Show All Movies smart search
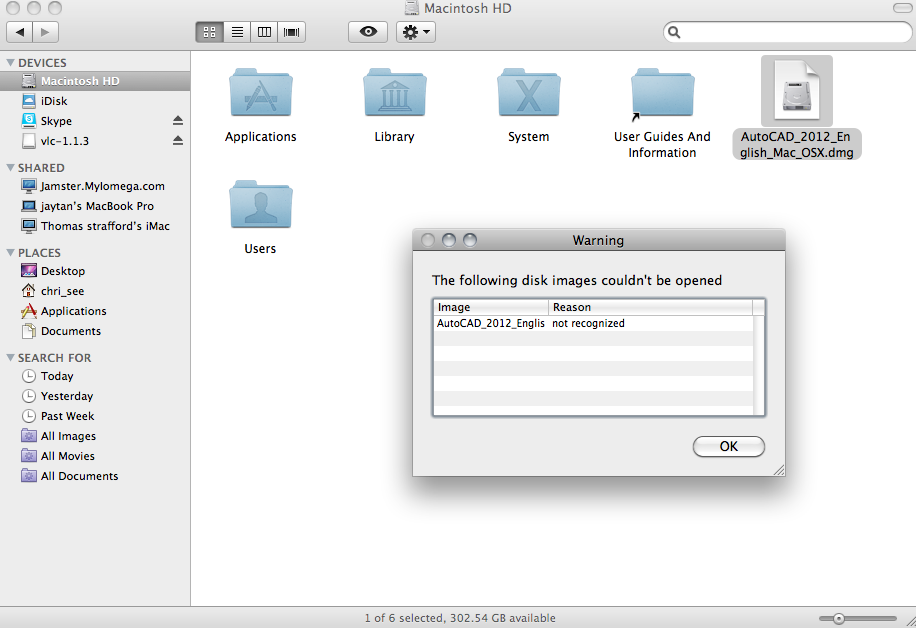Image resolution: width=916 pixels, height=628 pixels. point(95,456)
